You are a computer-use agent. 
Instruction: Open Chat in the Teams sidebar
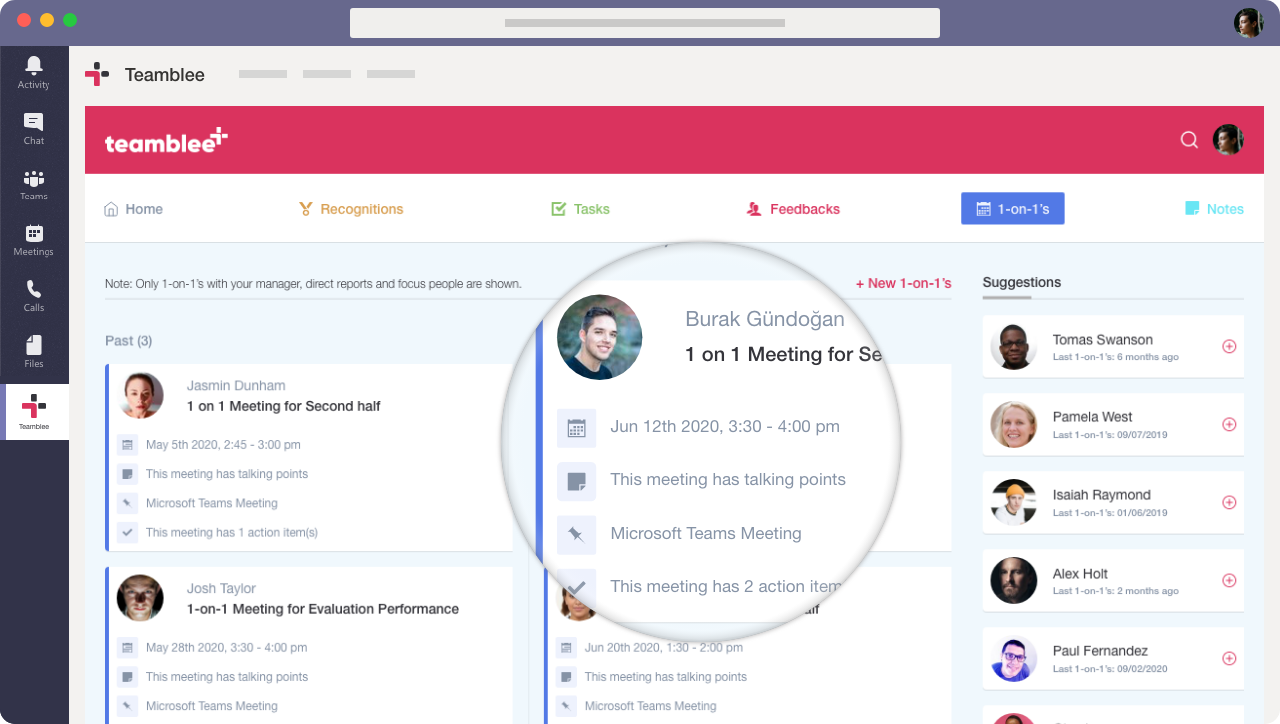[x=34, y=129]
